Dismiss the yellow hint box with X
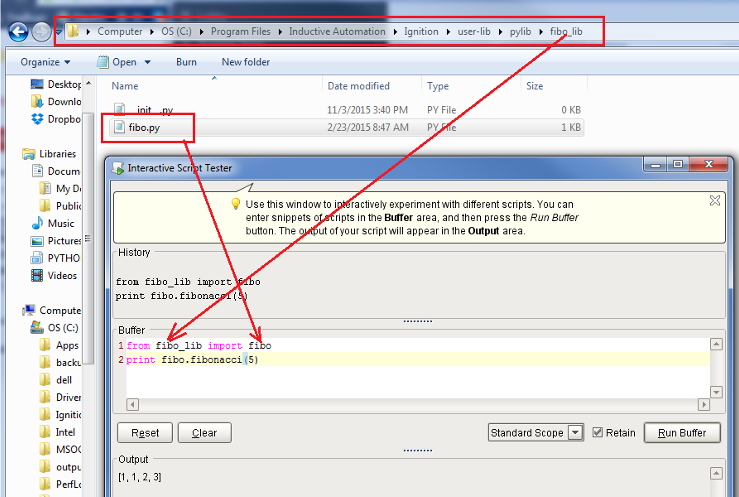 (x=714, y=200)
